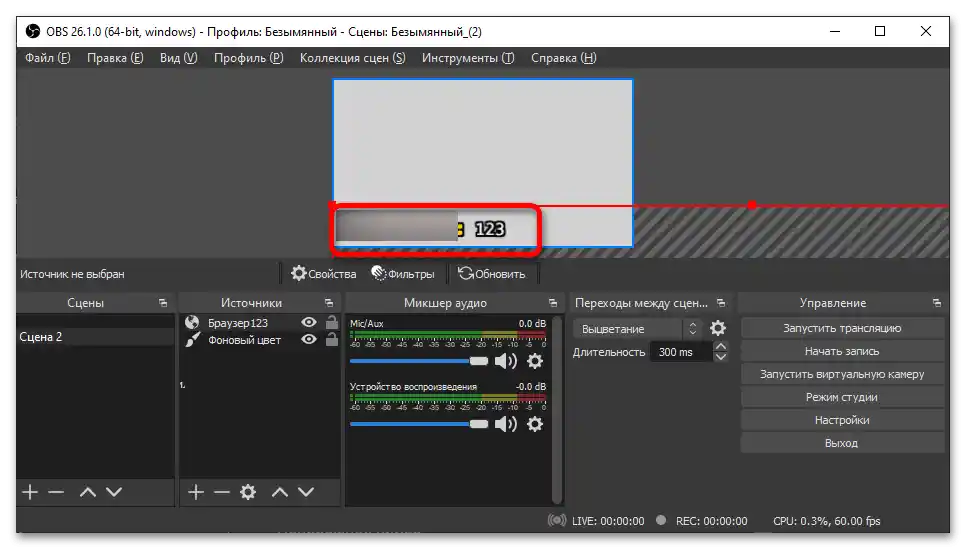
Task: Maximize the OBS window
Action: tap(880, 31)
